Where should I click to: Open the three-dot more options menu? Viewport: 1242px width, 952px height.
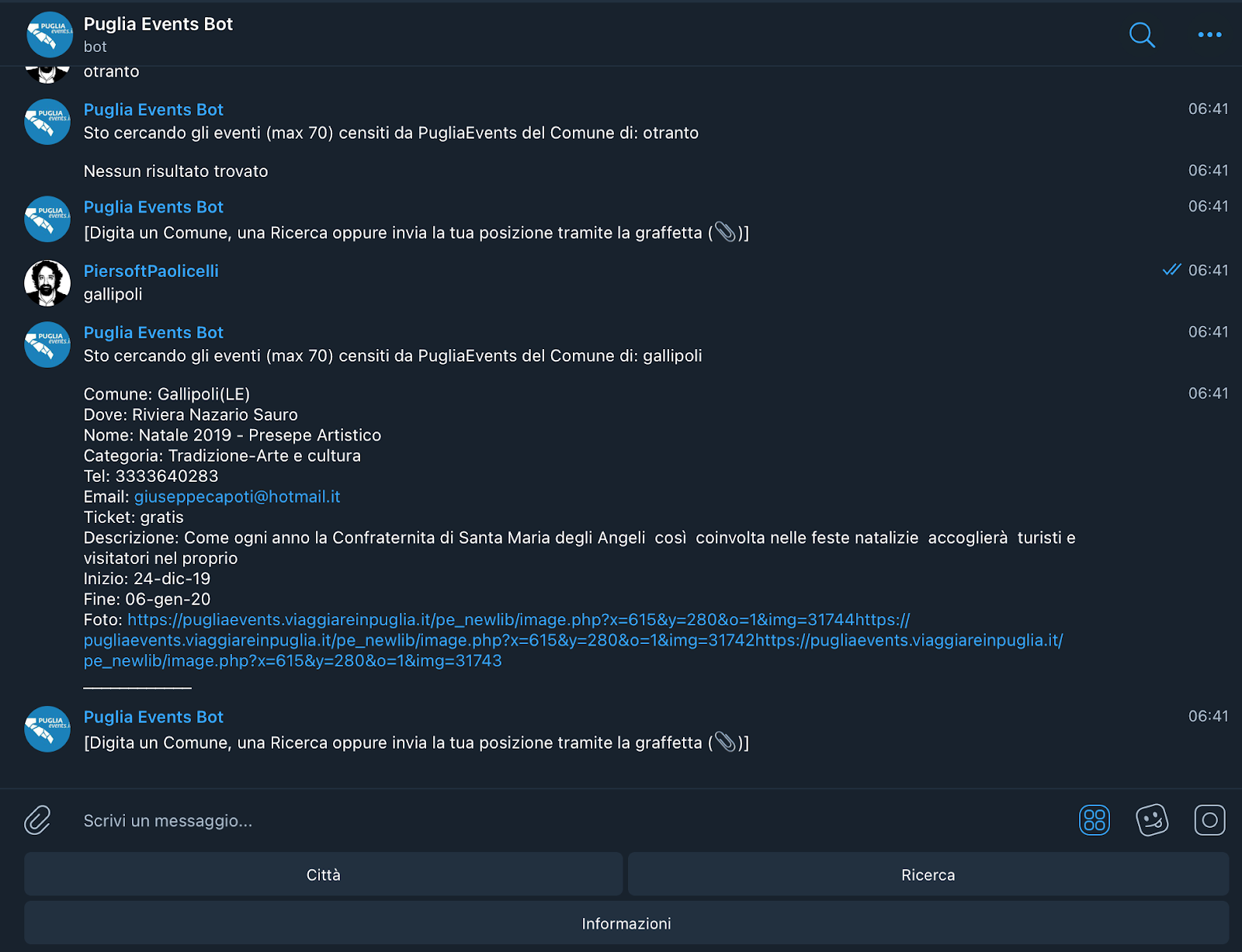pyautogui.click(x=1209, y=35)
